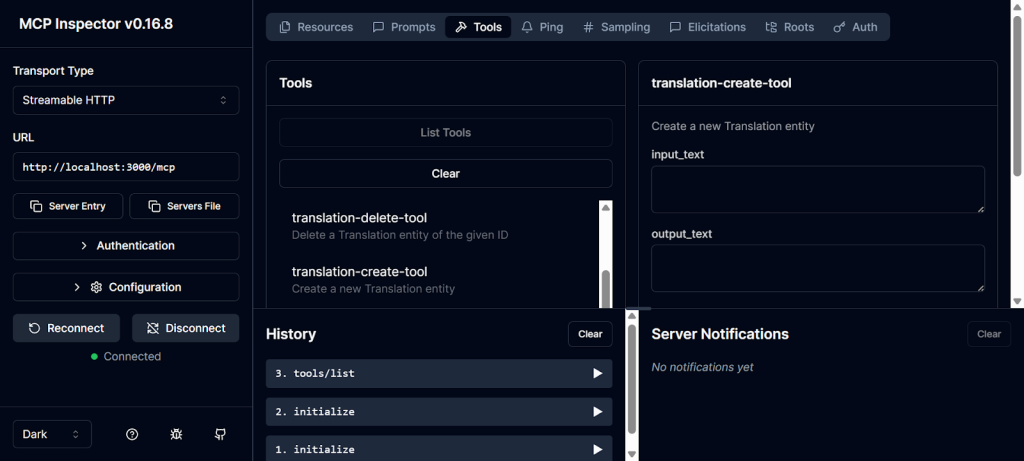Click the input_text field

pyautogui.click(x=817, y=189)
